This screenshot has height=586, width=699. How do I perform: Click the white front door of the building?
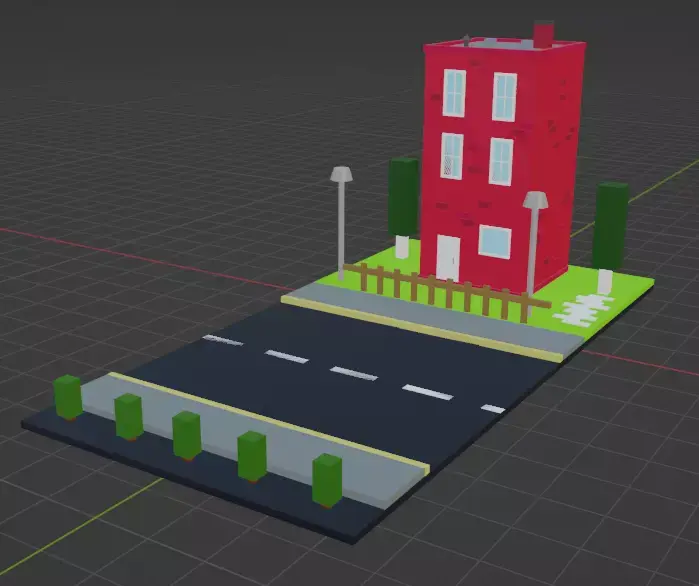(448, 258)
